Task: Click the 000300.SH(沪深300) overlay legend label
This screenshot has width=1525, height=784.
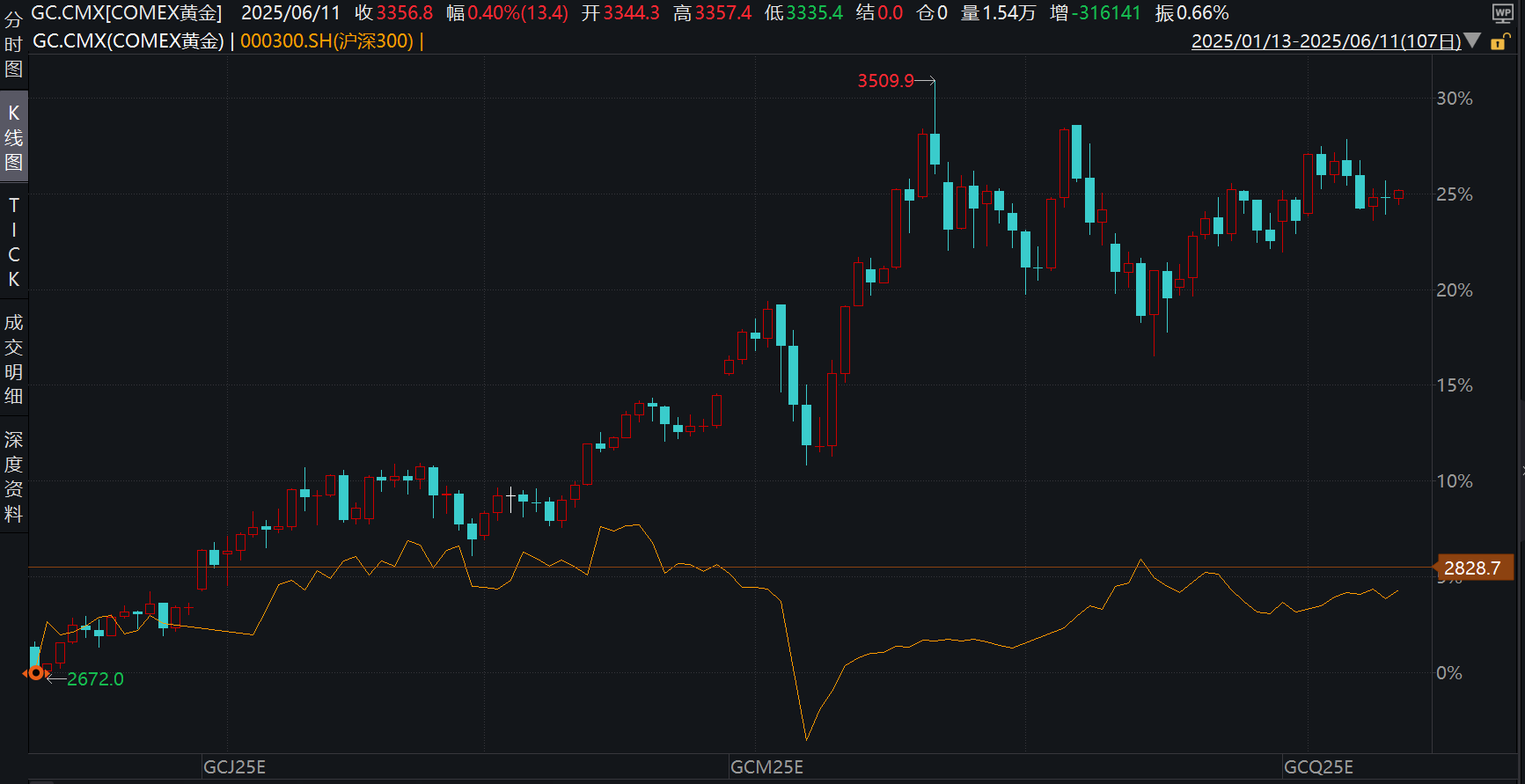Action: coord(326,41)
